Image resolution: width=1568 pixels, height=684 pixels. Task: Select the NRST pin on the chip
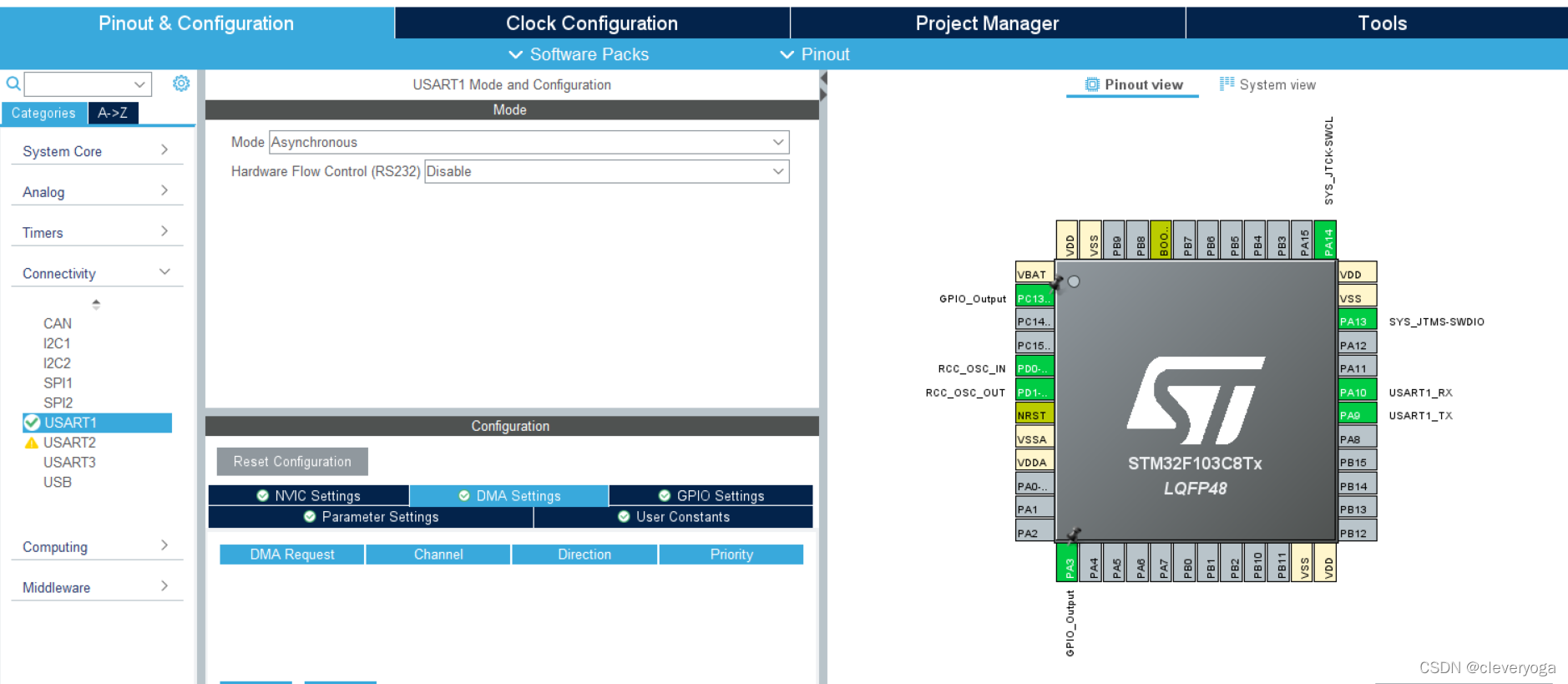point(1034,415)
